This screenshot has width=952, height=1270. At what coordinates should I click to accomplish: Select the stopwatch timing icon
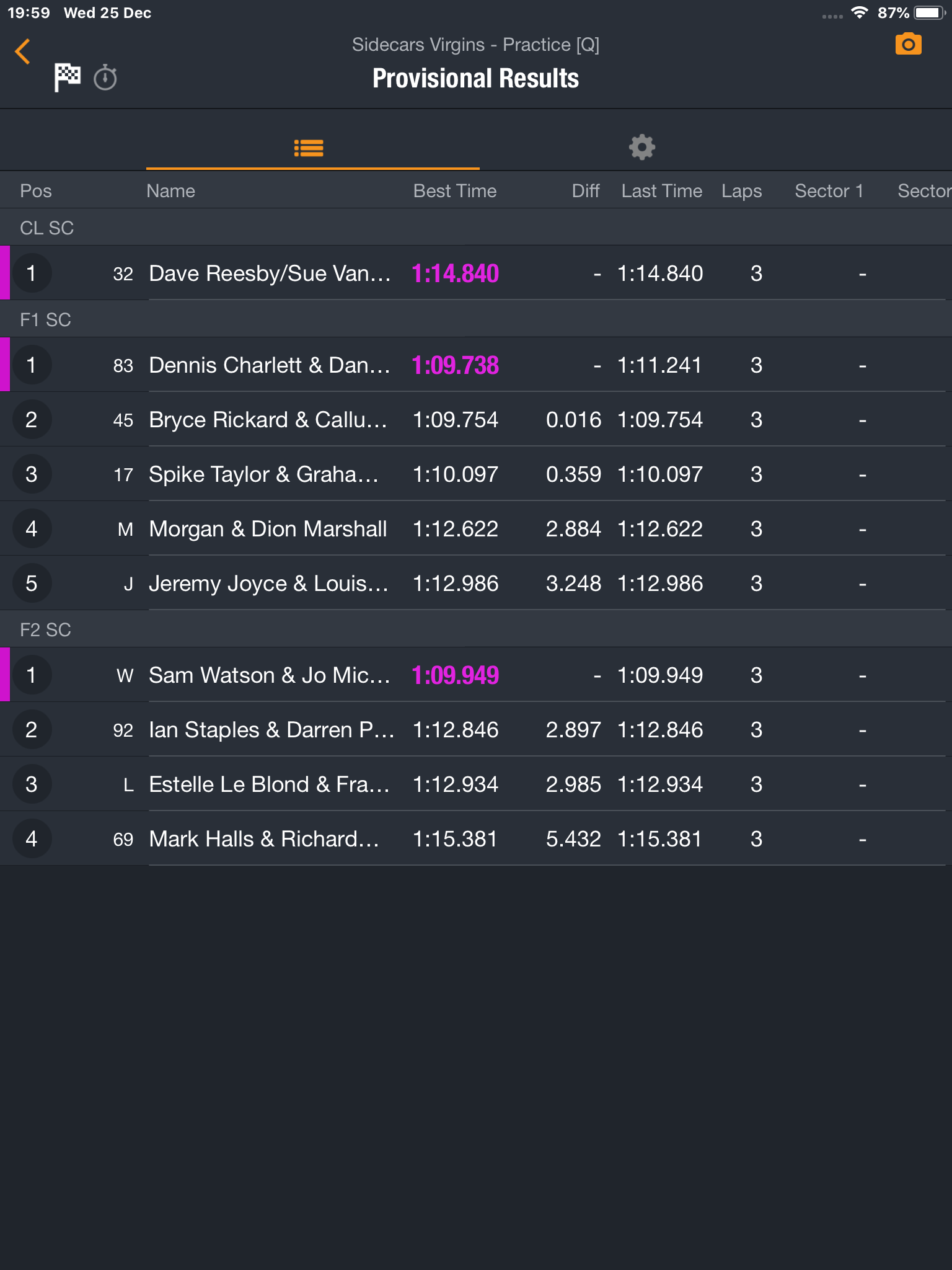(x=105, y=78)
